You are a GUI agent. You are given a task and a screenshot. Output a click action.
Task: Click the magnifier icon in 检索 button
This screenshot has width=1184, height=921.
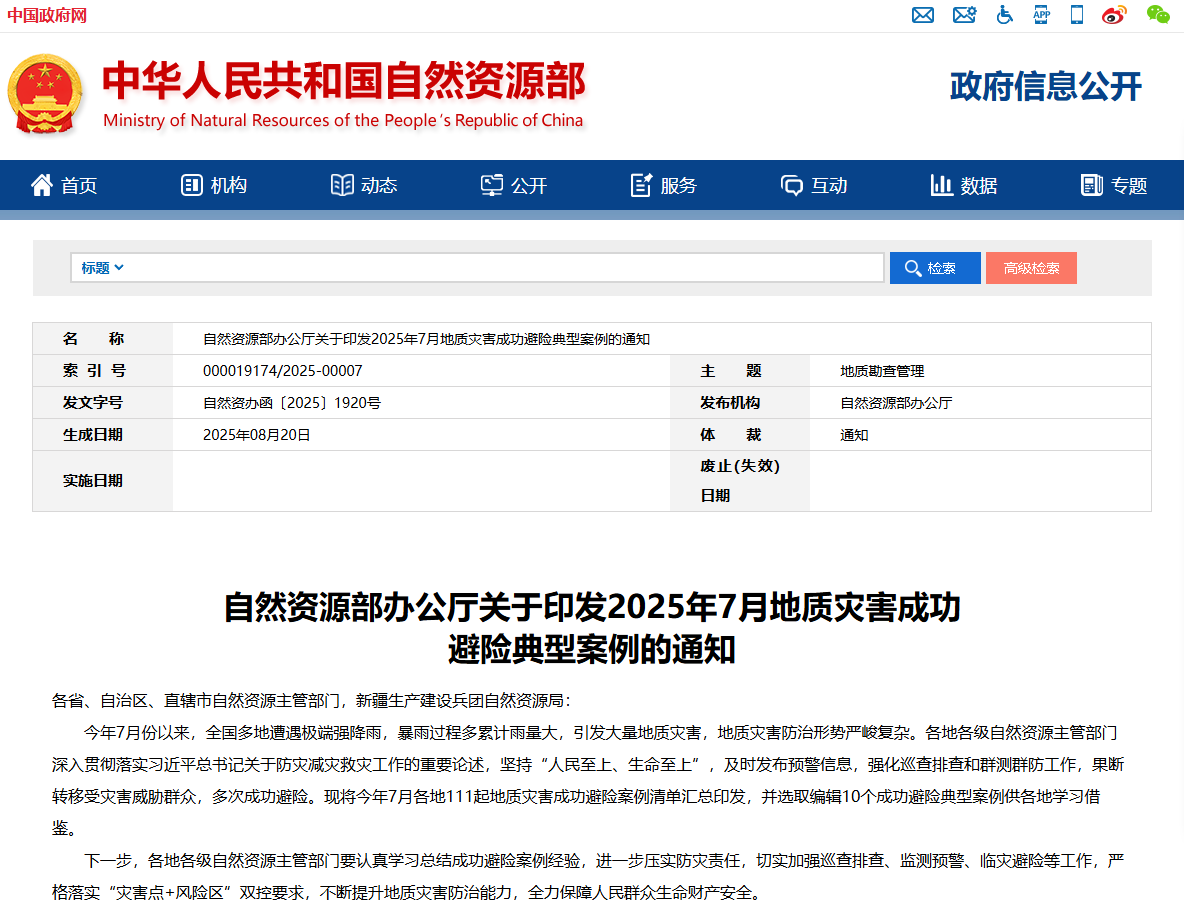(x=912, y=267)
